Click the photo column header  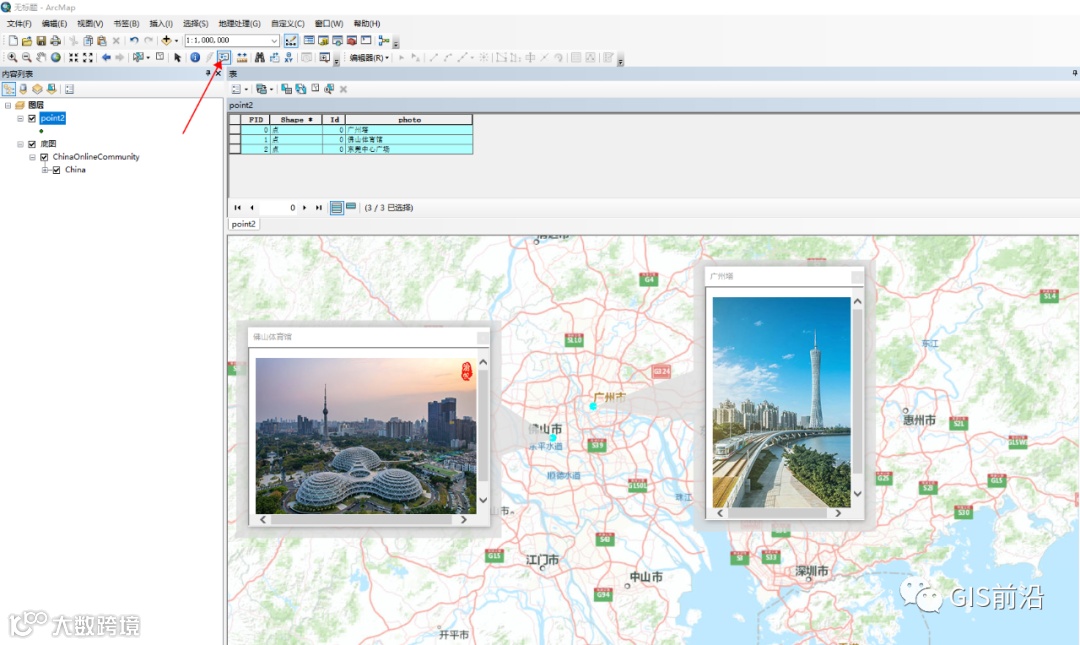[x=409, y=120]
